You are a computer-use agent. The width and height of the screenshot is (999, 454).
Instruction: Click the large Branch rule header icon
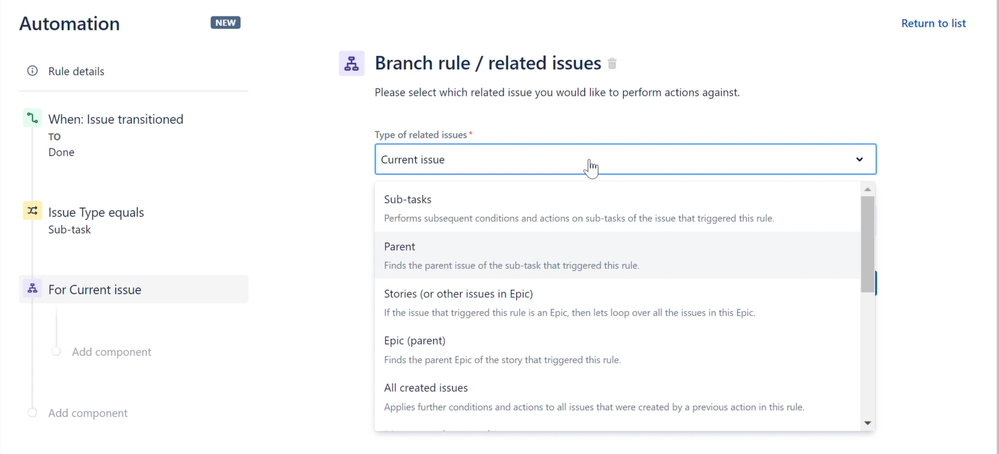351,64
